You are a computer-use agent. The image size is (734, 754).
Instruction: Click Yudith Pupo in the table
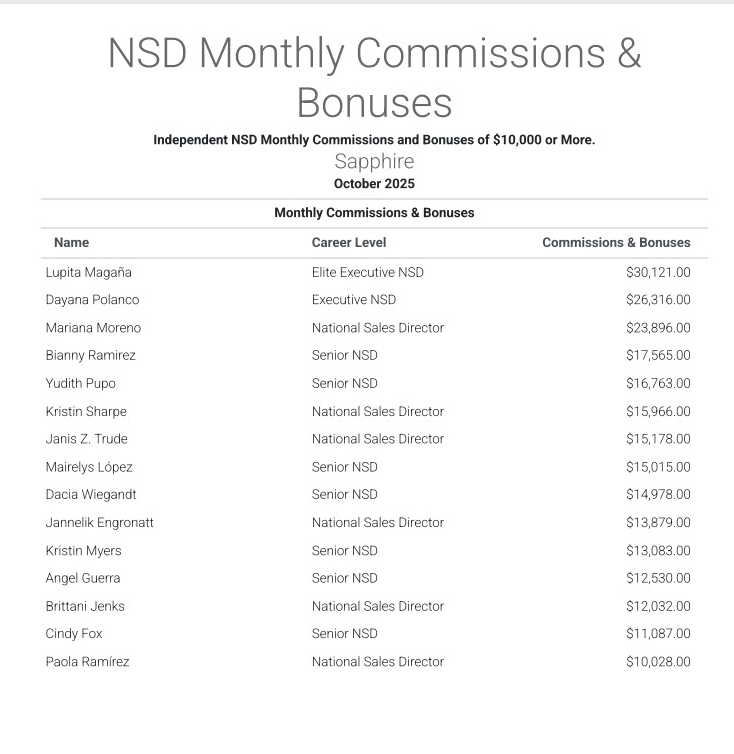click(80, 383)
